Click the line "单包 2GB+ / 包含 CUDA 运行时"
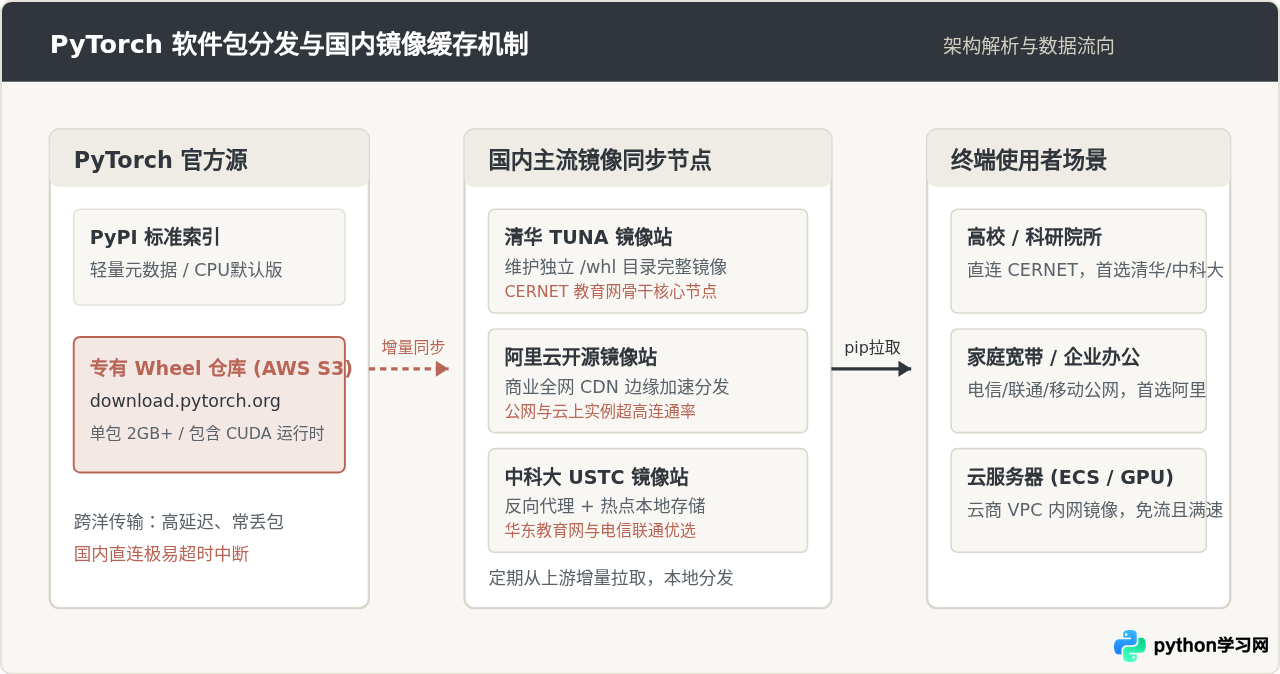The width and height of the screenshot is (1280, 674). point(207,433)
